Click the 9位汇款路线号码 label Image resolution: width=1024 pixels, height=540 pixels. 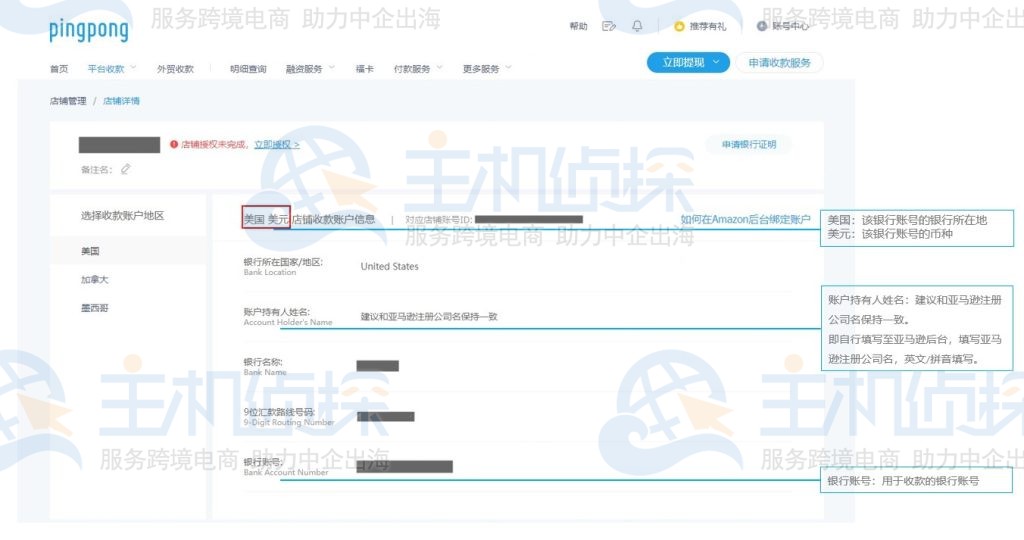click(x=280, y=412)
